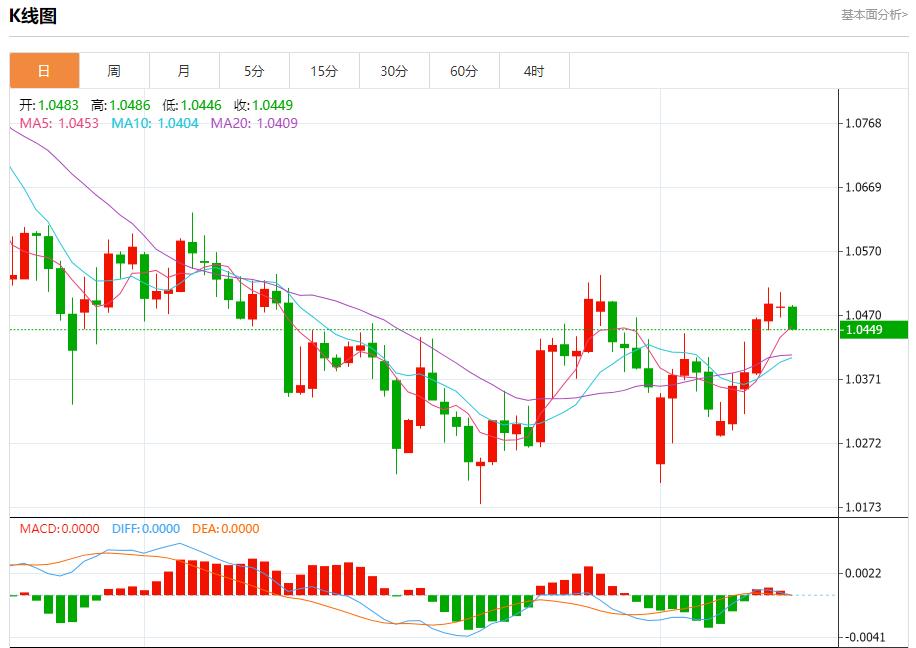This screenshot has height=648, width=916.
Task: Click the 开:1.0483 open price value
Action: 49,105
